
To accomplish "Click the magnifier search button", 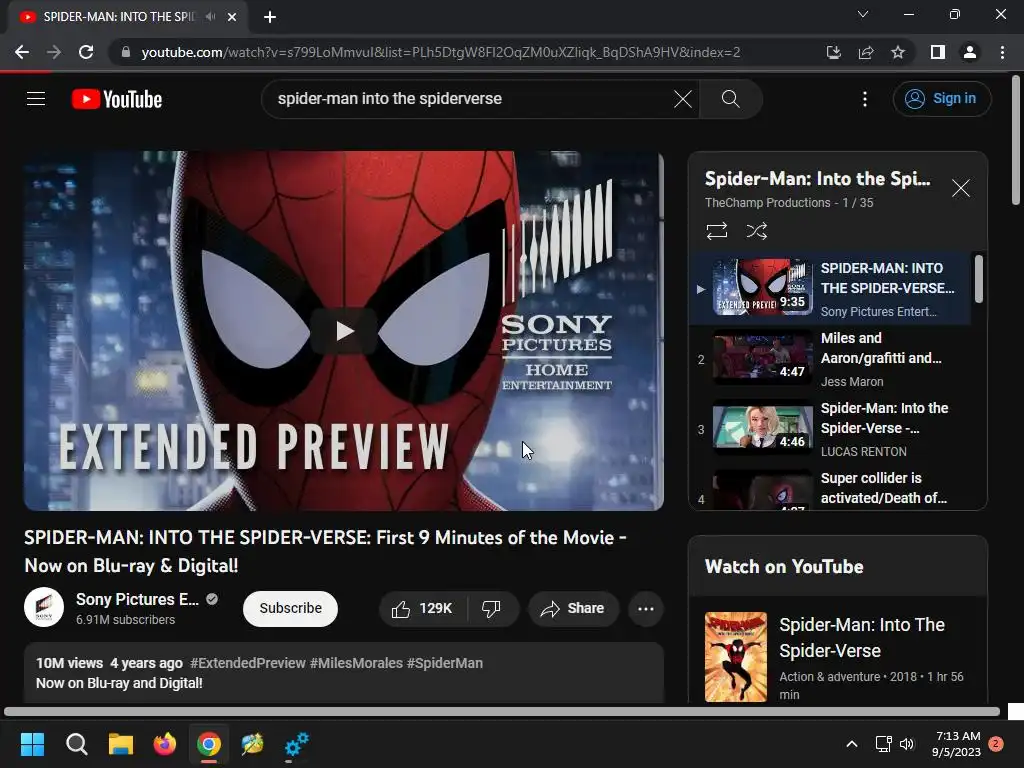I will click(731, 99).
